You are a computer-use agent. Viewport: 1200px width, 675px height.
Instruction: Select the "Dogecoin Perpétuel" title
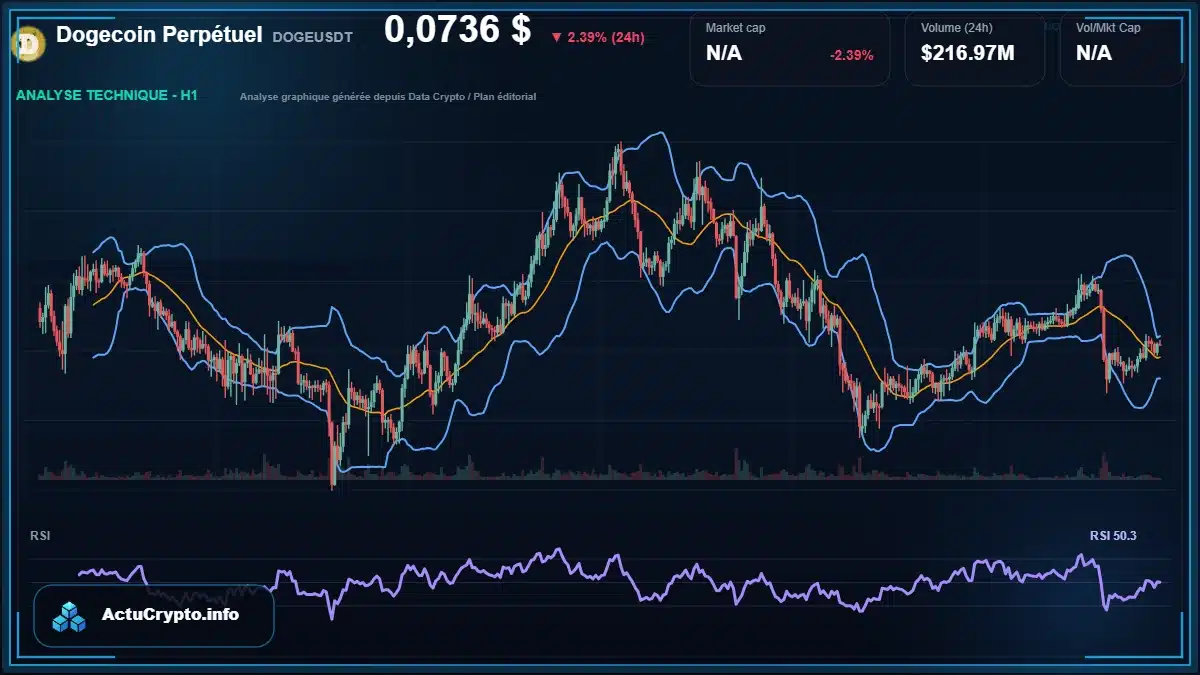pyautogui.click(x=159, y=35)
